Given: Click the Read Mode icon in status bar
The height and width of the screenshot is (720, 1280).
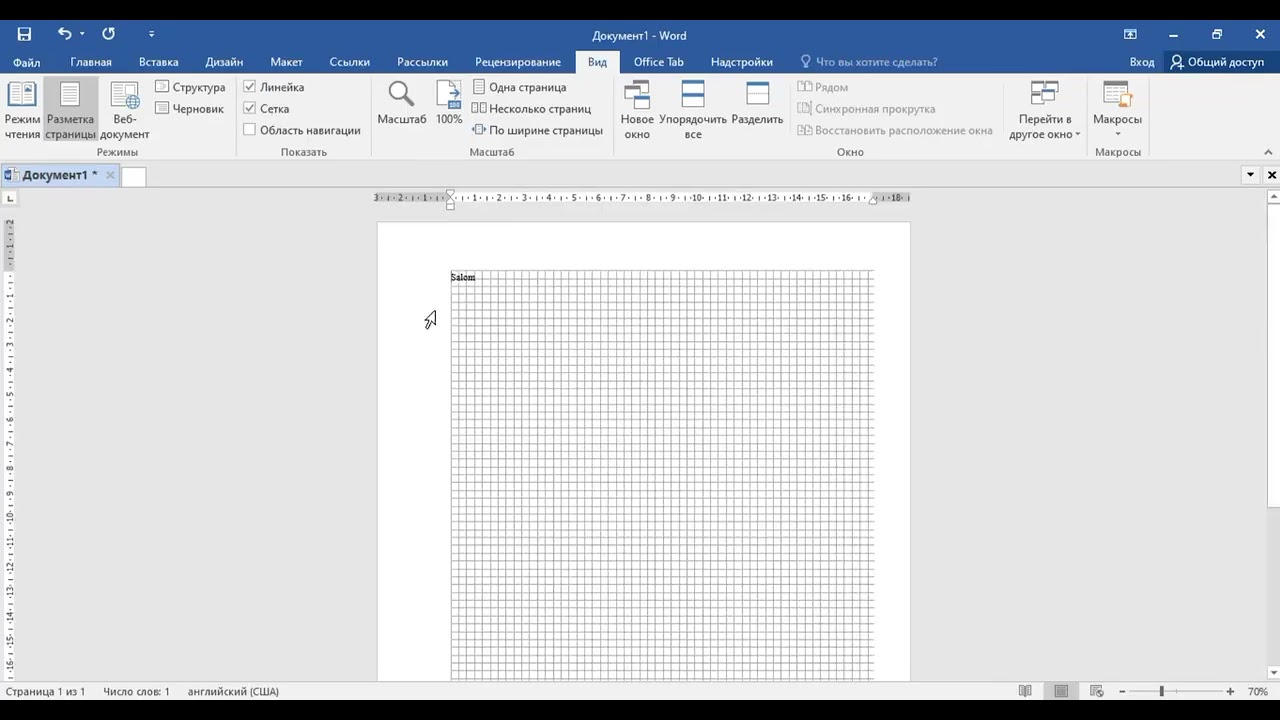Looking at the screenshot, I should (1025, 691).
